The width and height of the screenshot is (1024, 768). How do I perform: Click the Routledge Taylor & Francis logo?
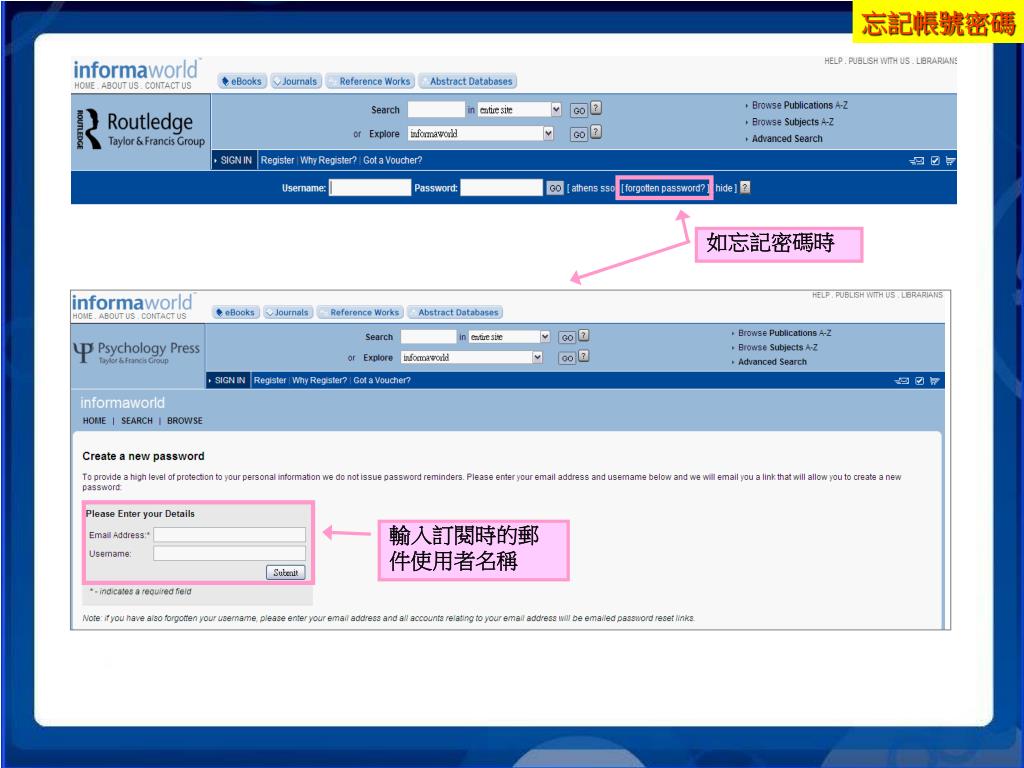(x=140, y=129)
